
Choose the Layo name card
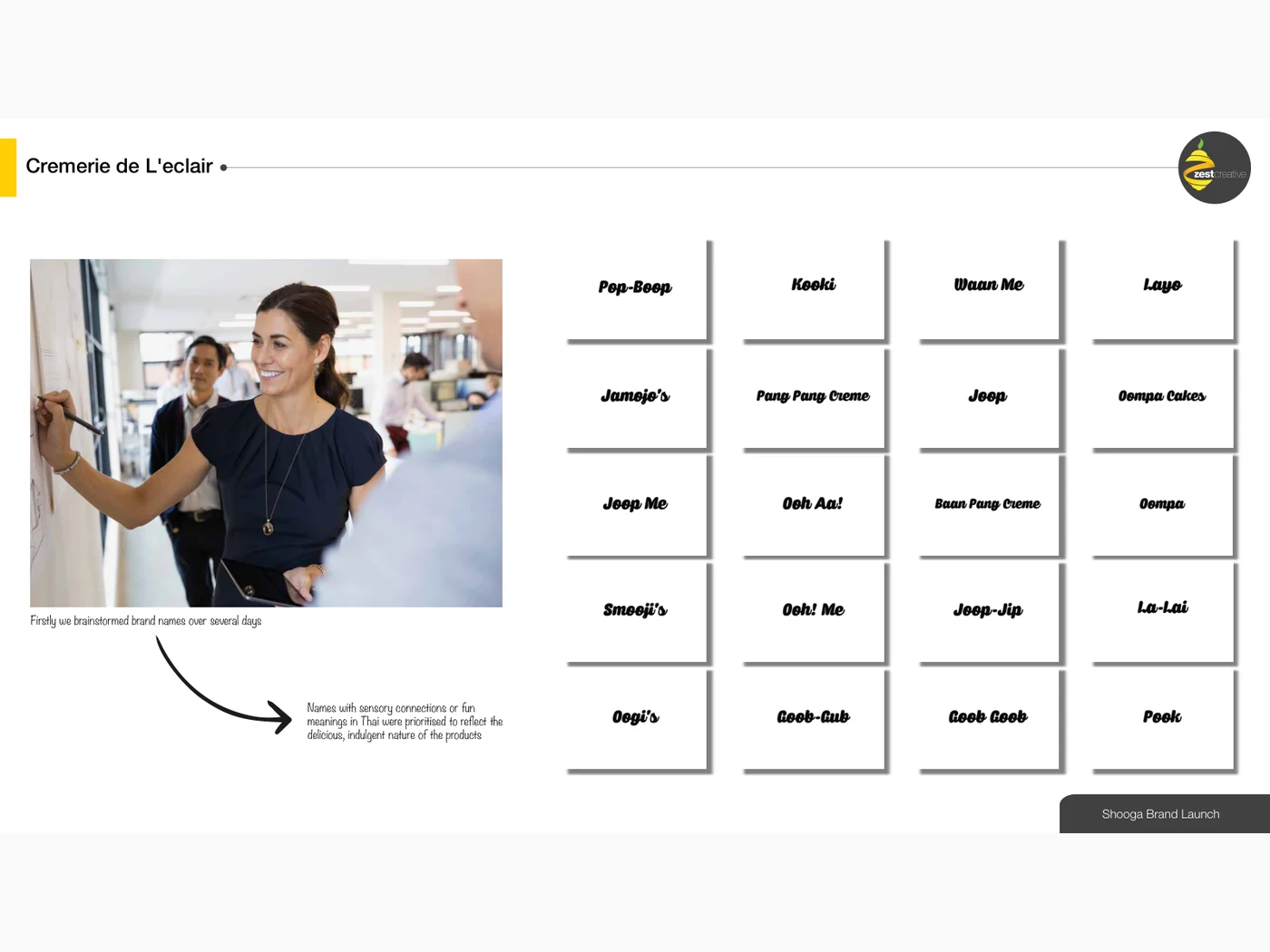pyautogui.click(x=1165, y=290)
